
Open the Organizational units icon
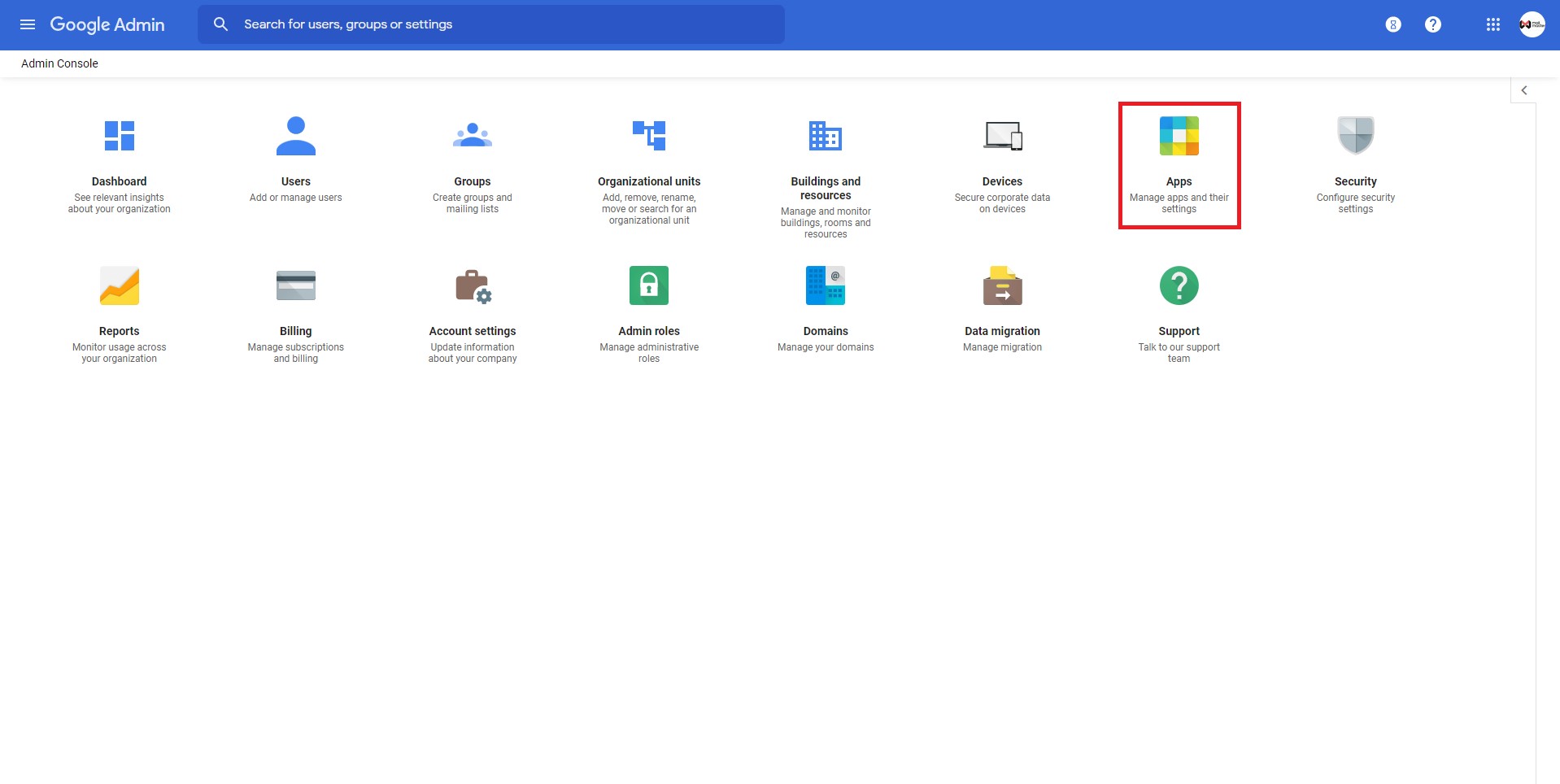tap(649, 135)
